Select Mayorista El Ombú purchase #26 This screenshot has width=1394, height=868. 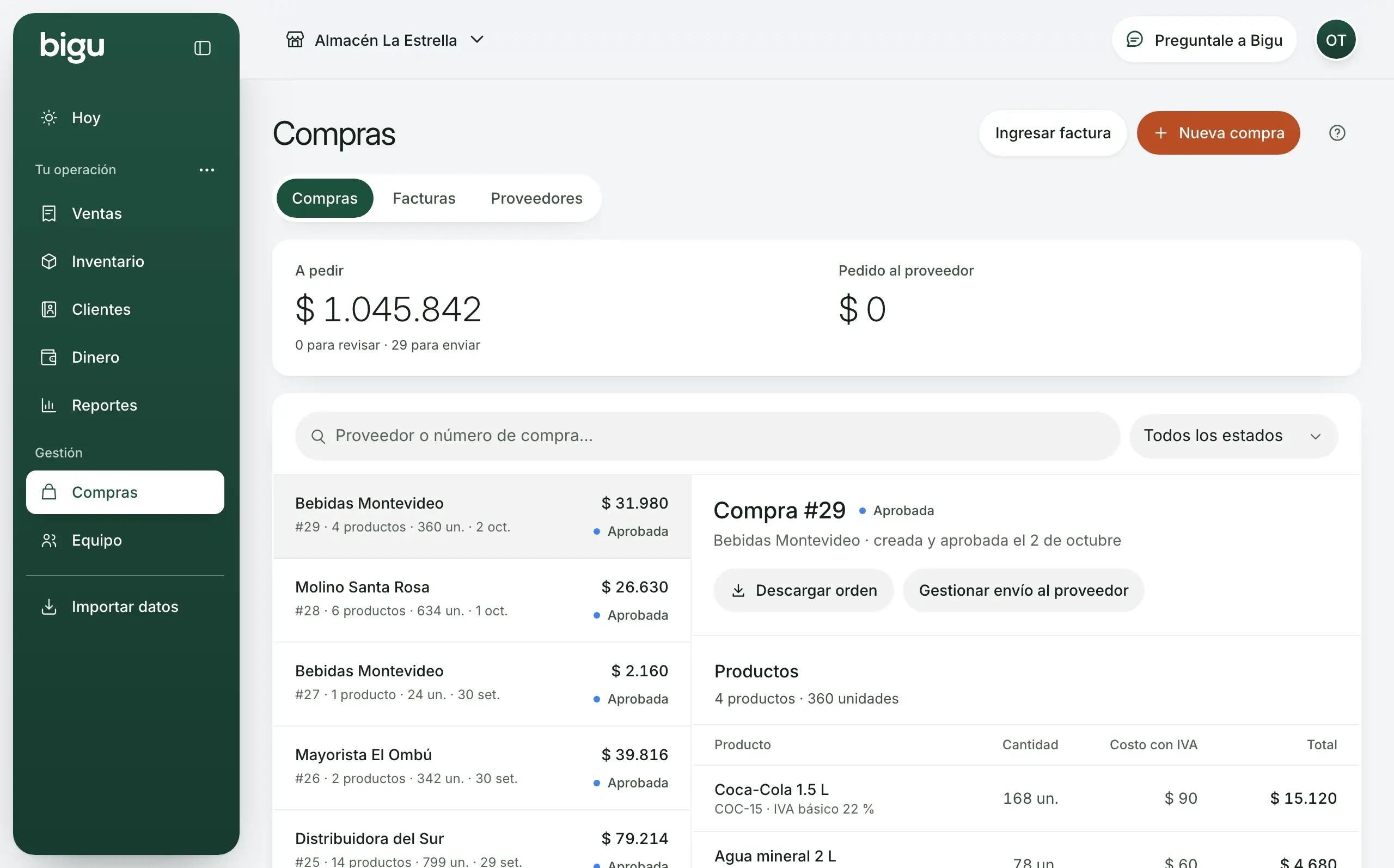pyautogui.click(x=481, y=768)
